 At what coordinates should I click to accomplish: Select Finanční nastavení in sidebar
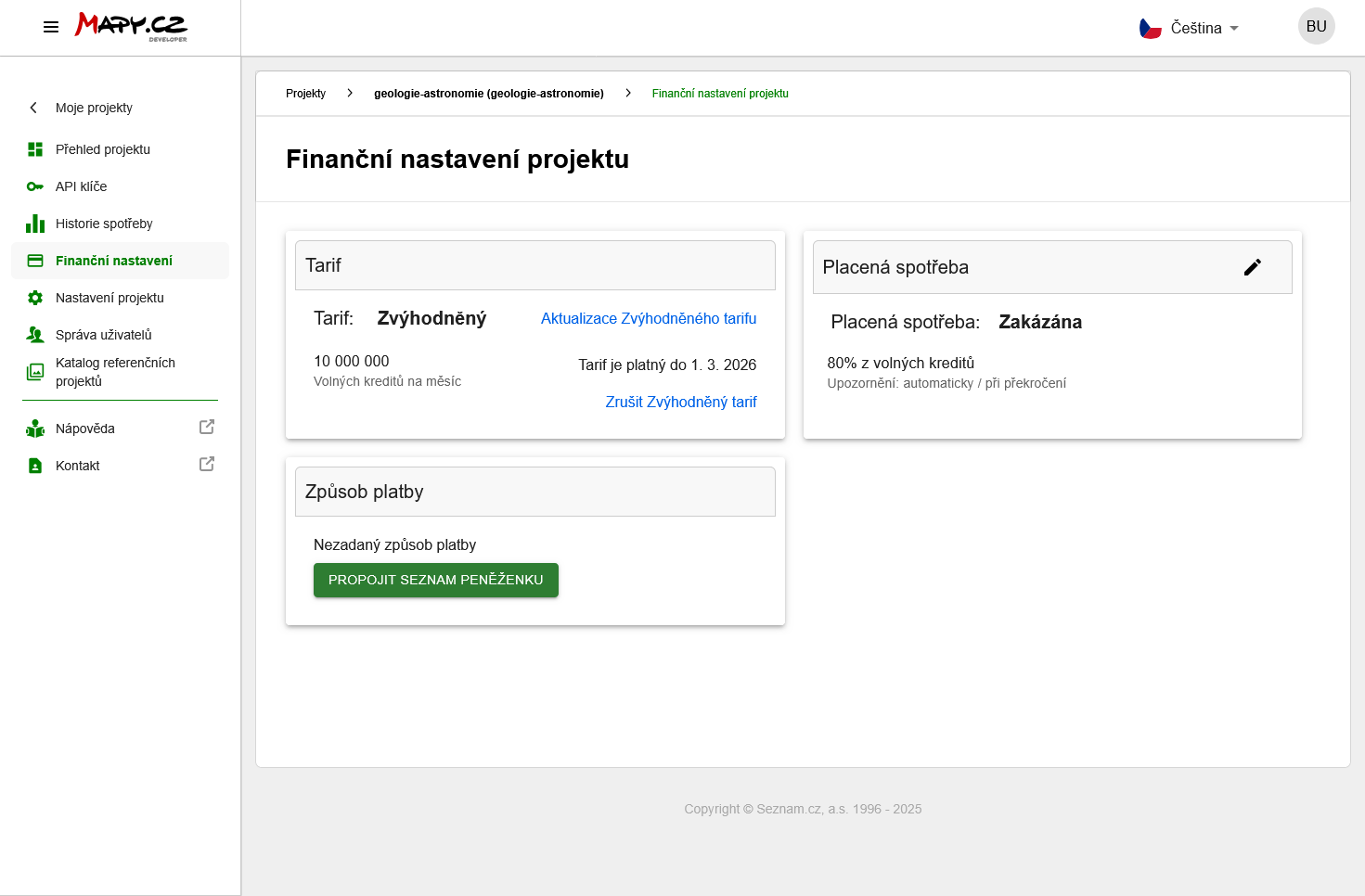coord(120,261)
